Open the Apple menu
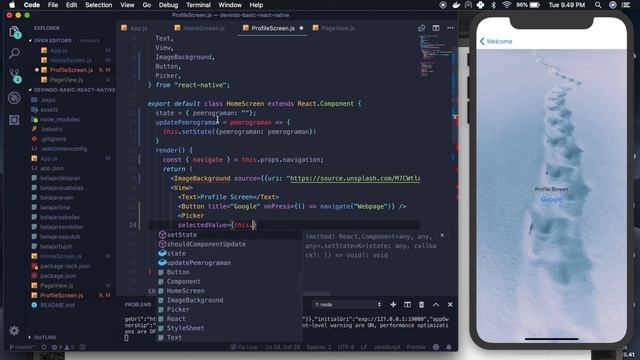The height and width of the screenshot is (360, 640). (12, 5)
